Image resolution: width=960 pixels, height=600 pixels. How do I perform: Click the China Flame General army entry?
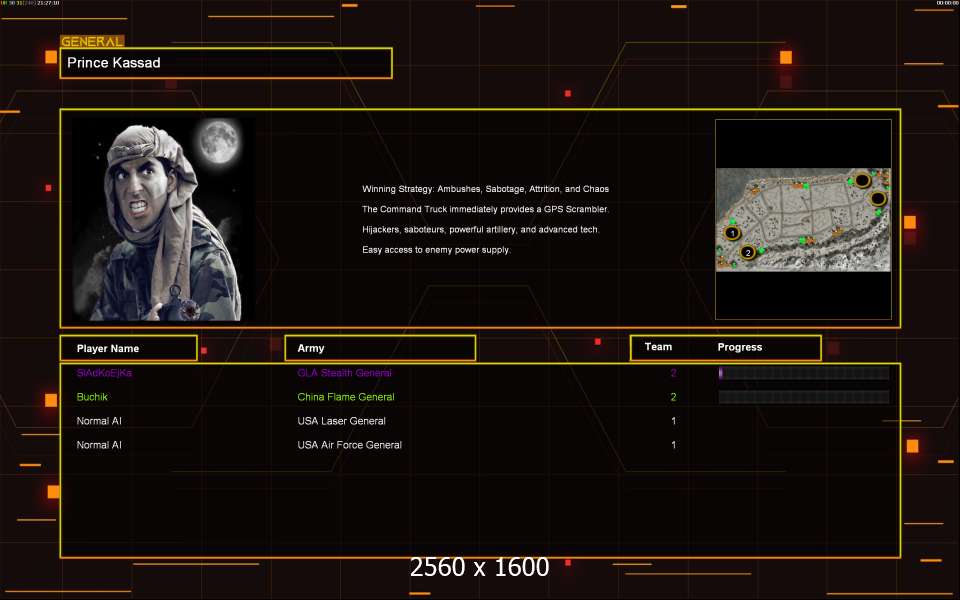coord(346,397)
